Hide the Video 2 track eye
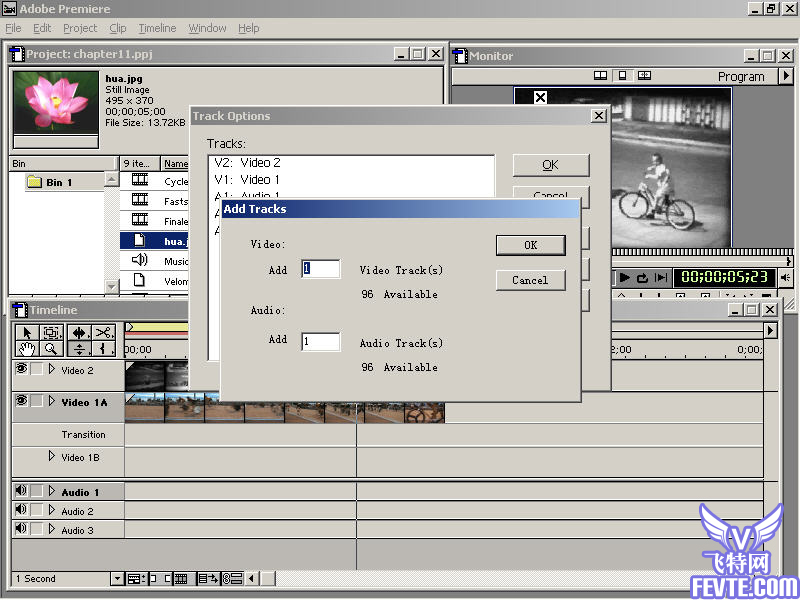 click(x=21, y=368)
